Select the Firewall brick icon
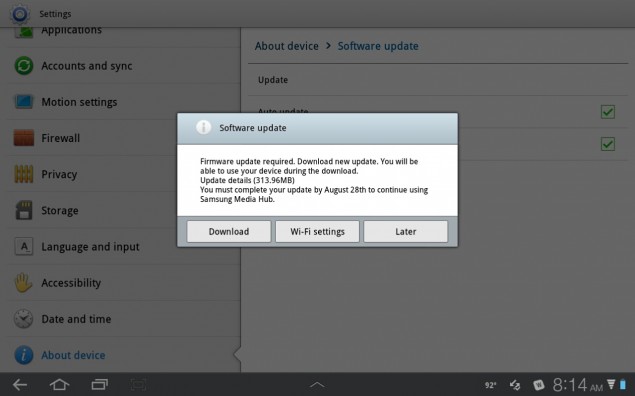 (24, 138)
